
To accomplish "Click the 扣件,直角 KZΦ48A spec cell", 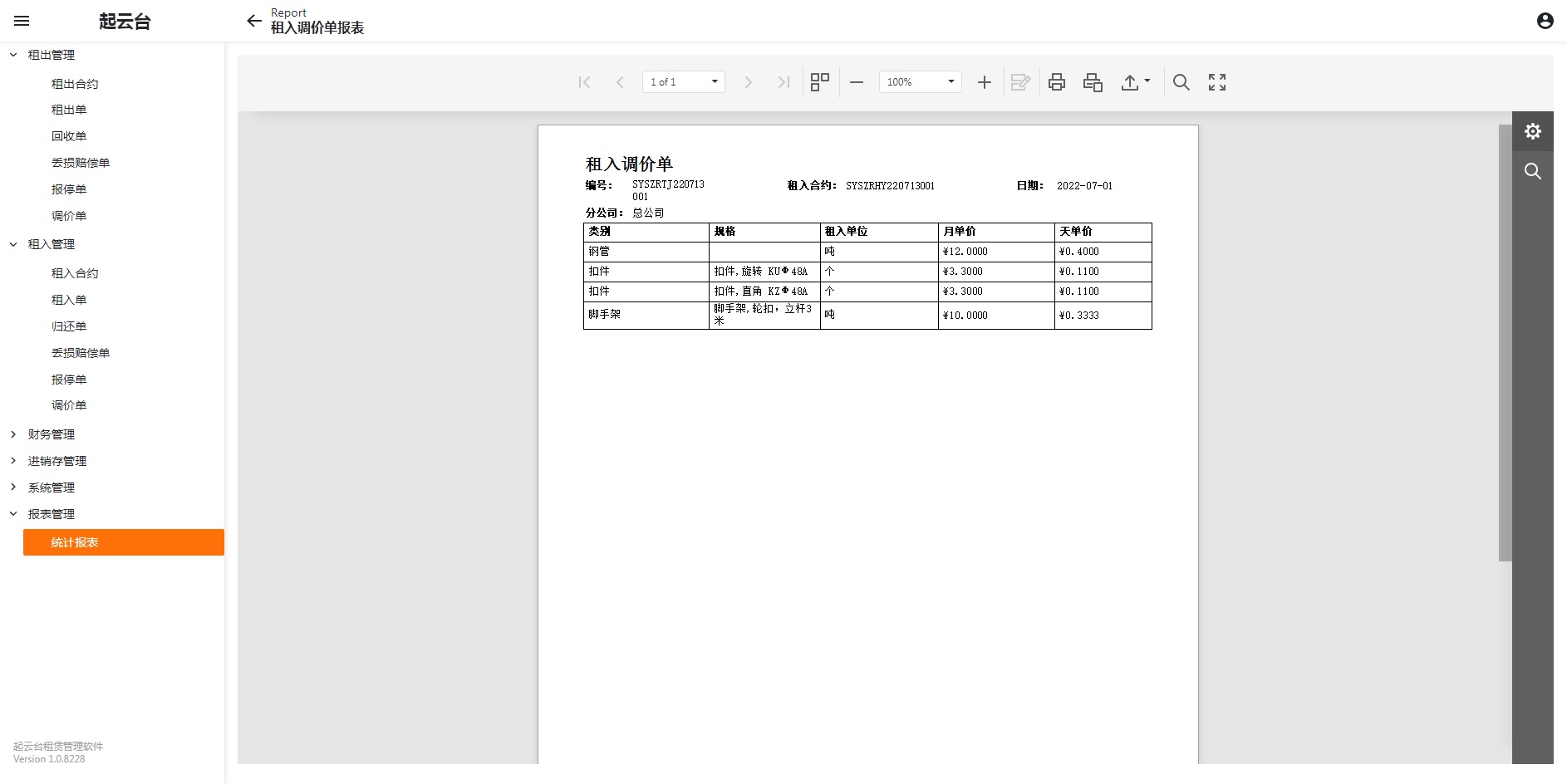I will (x=764, y=292).
